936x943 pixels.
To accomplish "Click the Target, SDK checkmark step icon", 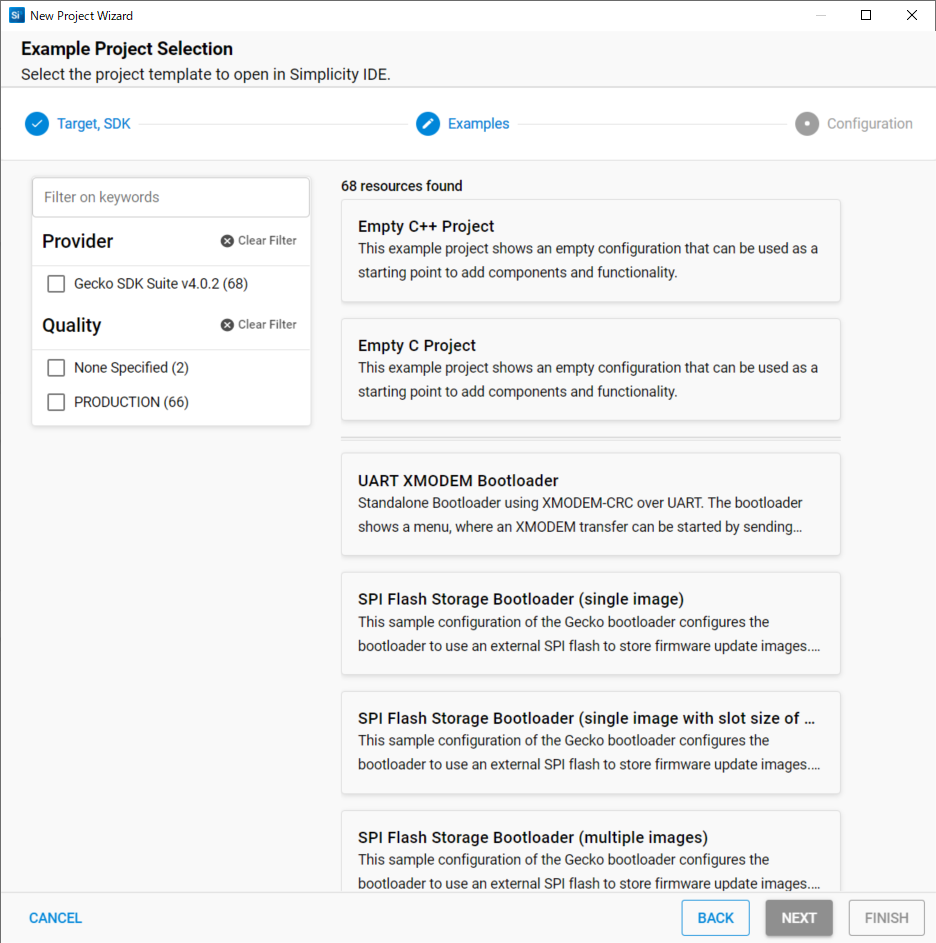I will [37, 124].
